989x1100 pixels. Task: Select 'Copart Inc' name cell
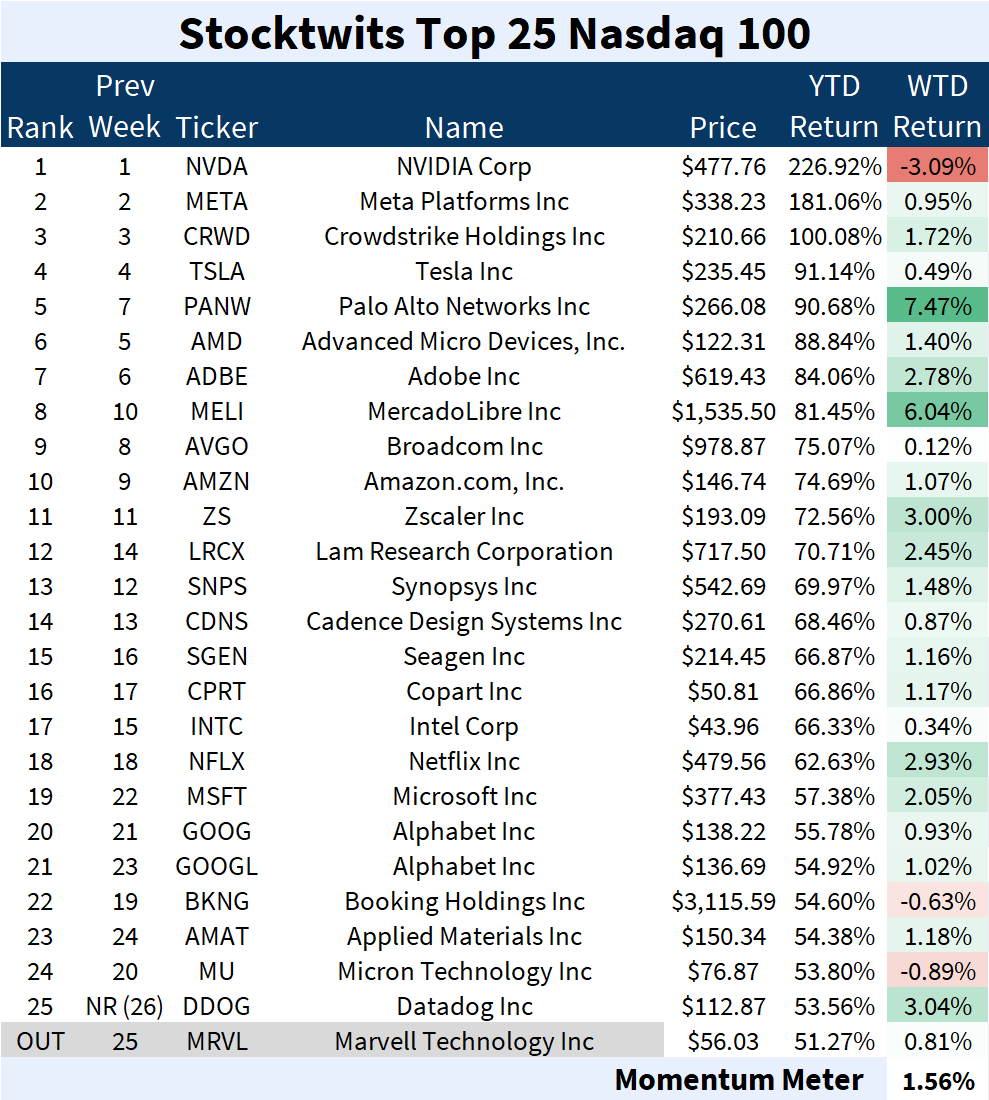coord(464,692)
